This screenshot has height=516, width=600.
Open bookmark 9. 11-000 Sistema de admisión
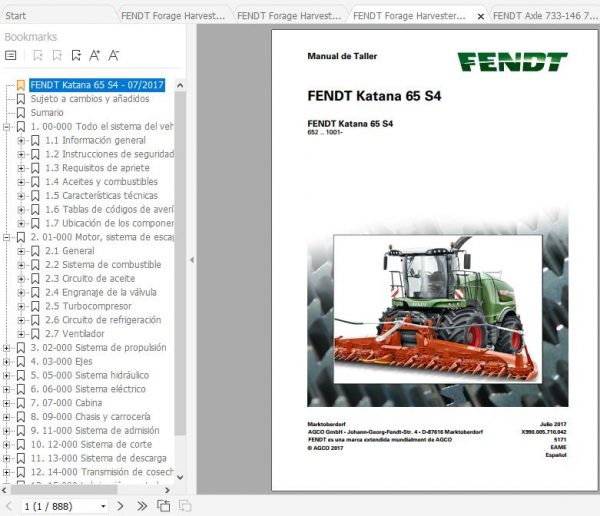95,430
